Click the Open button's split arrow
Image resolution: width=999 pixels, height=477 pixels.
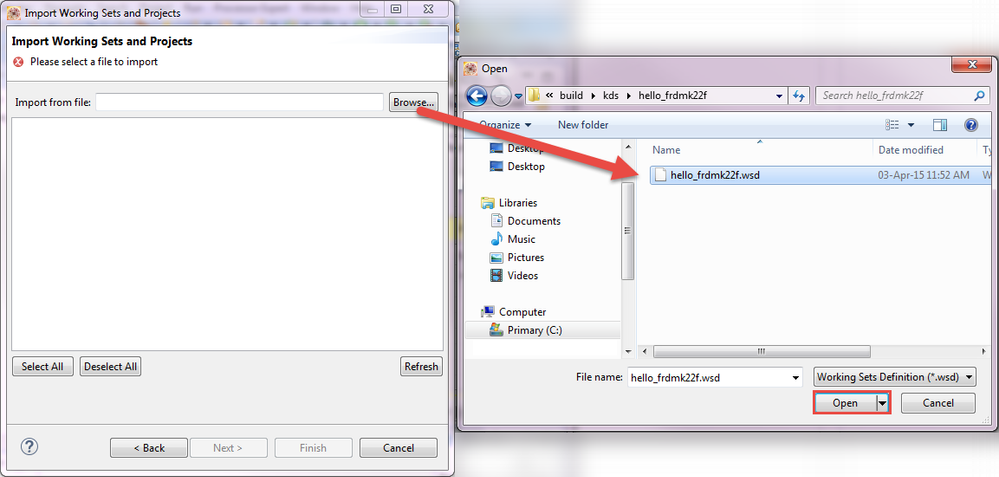coord(882,403)
